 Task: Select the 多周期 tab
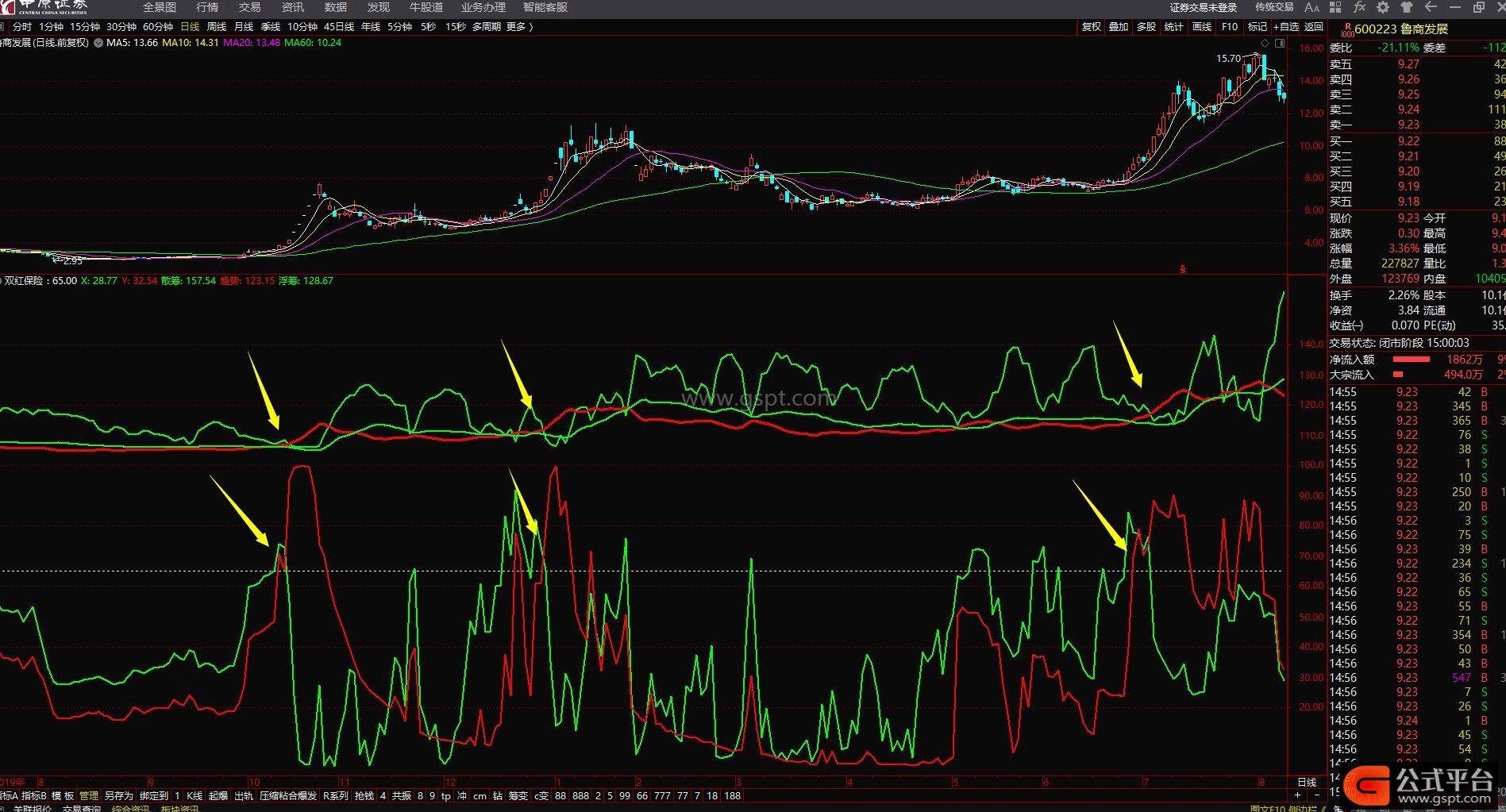(486, 27)
